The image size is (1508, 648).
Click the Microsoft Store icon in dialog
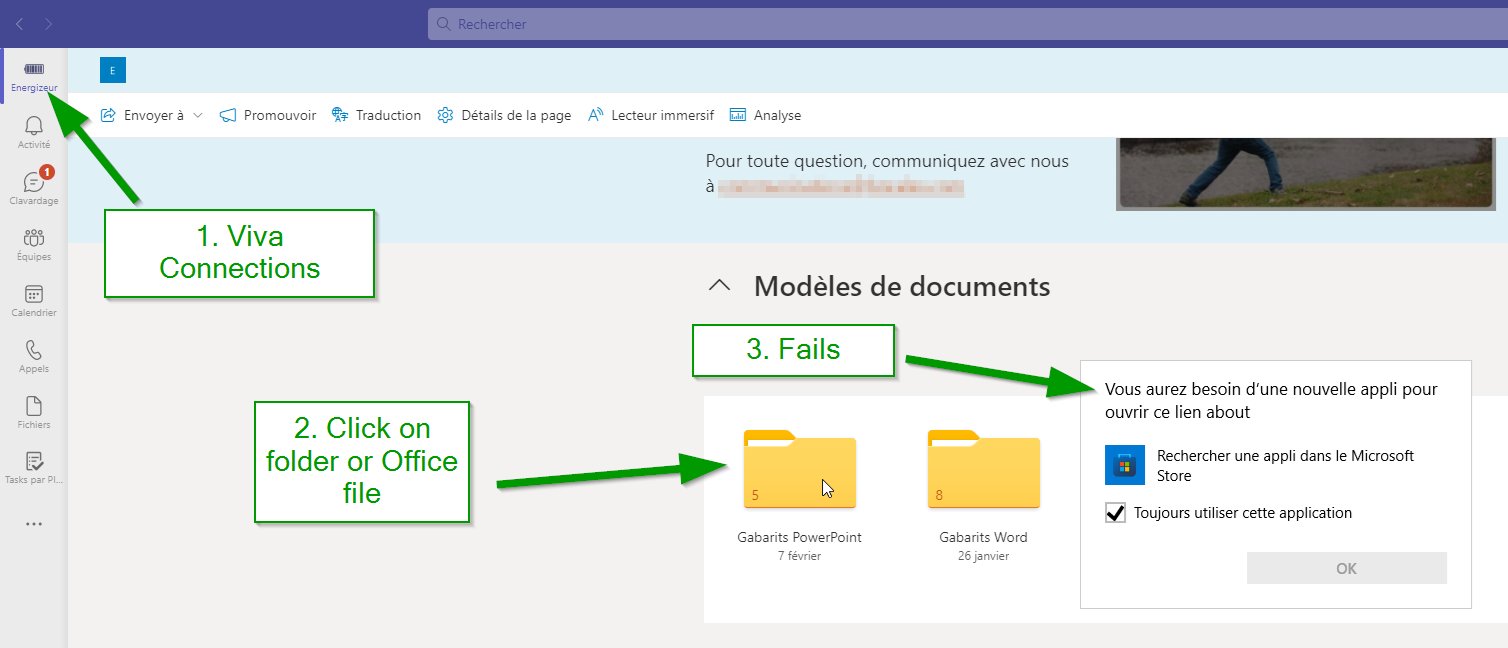(1125, 465)
